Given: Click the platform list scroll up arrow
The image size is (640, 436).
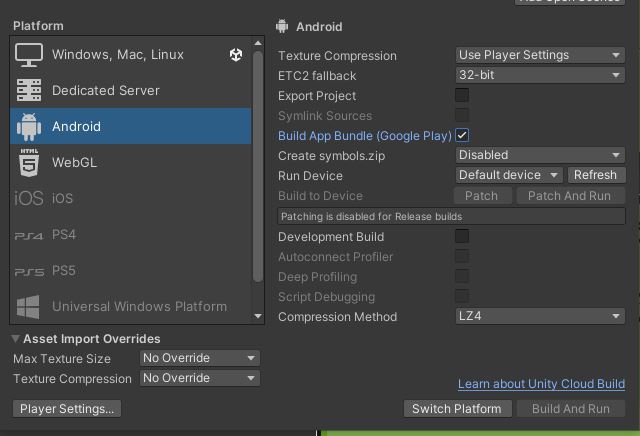Looking at the screenshot, I should (x=258, y=43).
